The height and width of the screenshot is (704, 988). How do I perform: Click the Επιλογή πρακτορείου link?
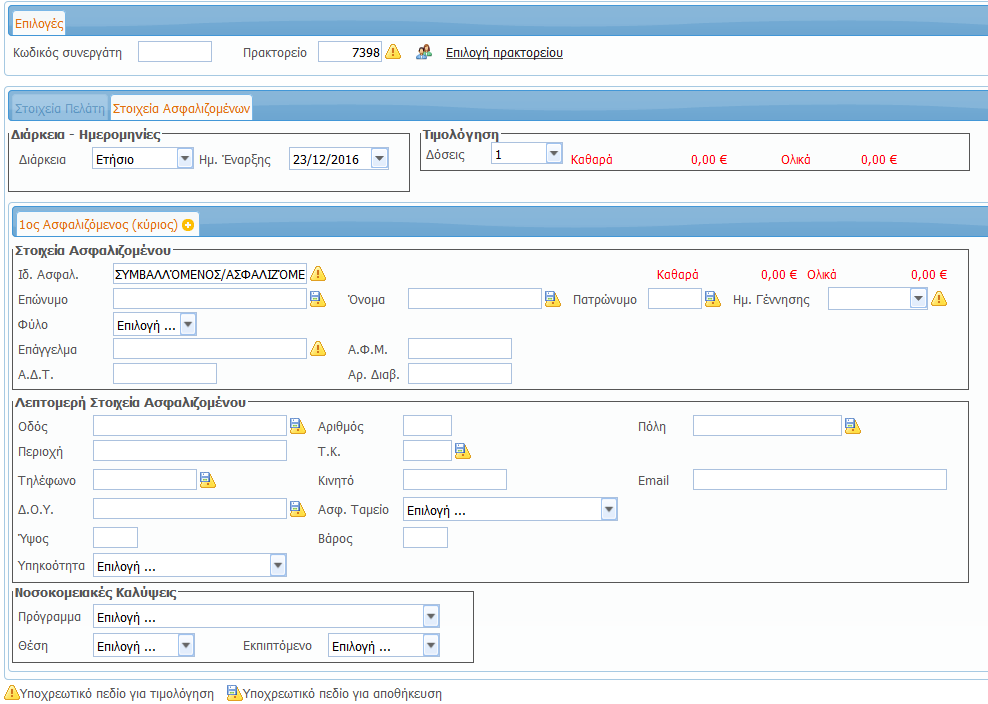pyautogui.click(x=504, y=53)
